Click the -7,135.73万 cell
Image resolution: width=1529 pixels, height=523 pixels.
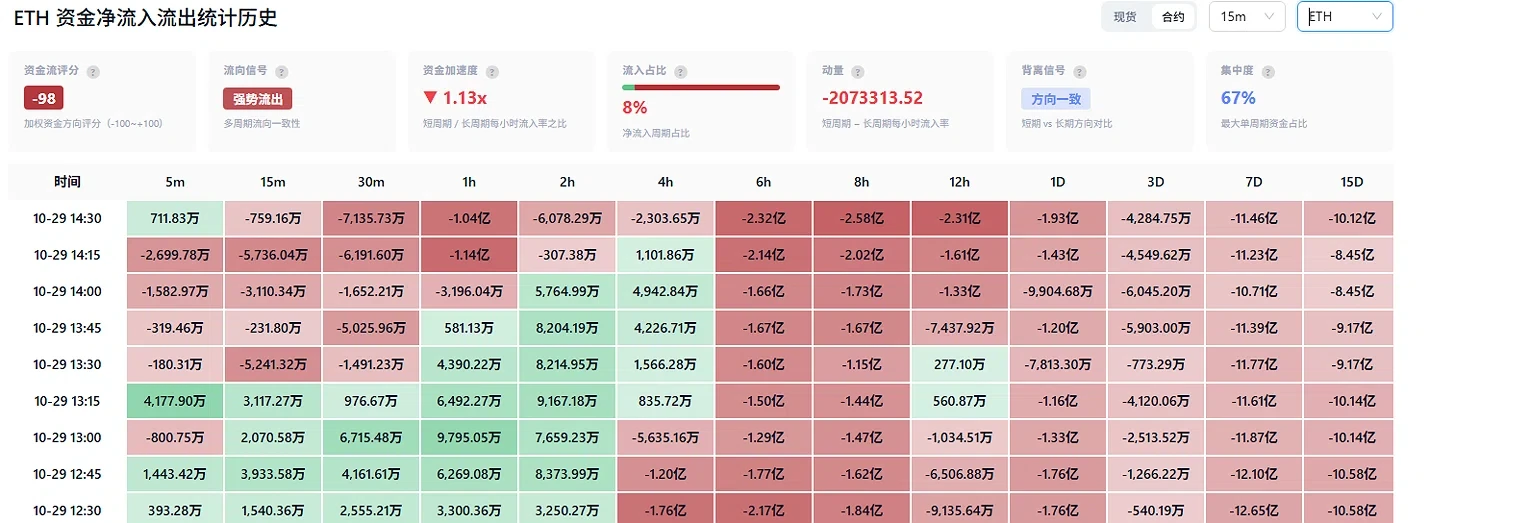click(x=371, y=218)
